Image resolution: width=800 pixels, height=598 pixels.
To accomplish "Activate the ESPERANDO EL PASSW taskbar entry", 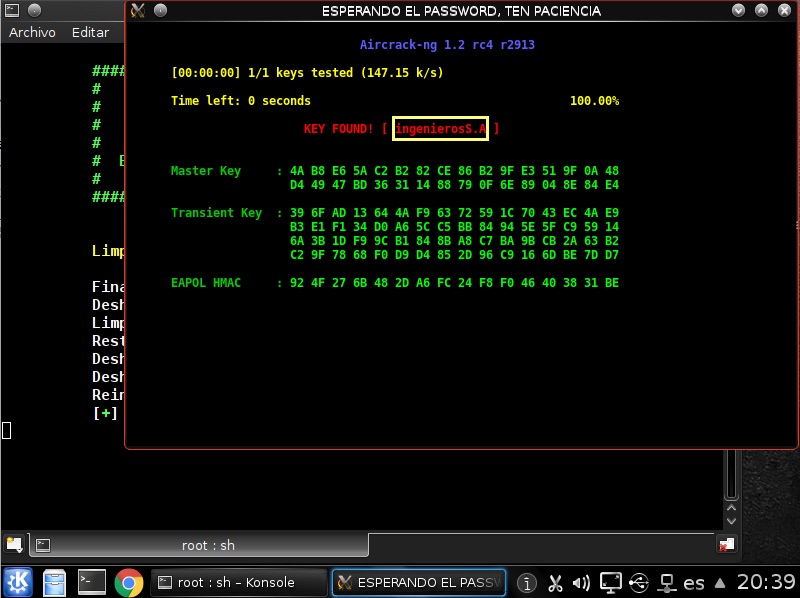I will [419, 582].
